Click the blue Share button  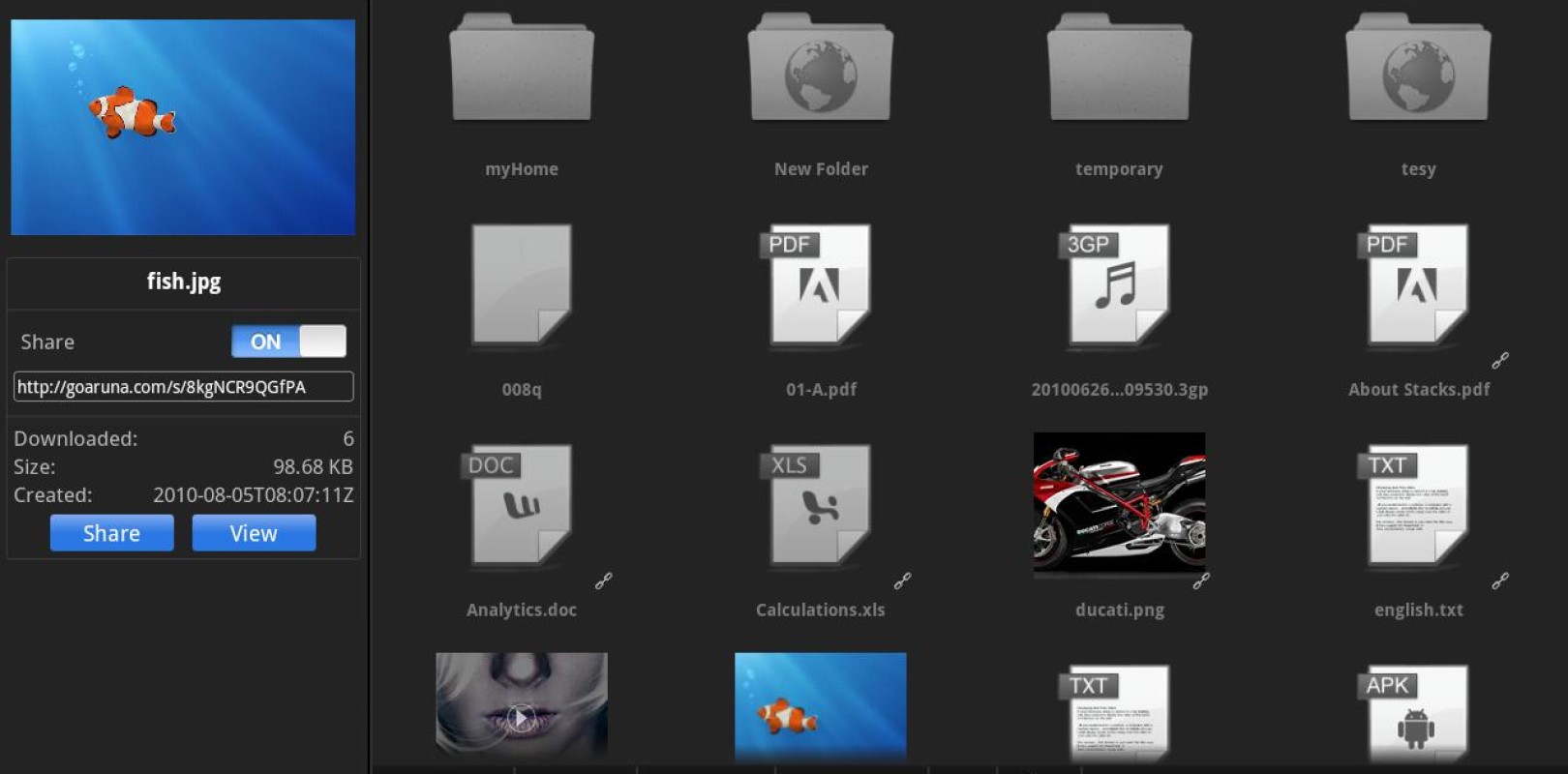coord(112,533)
